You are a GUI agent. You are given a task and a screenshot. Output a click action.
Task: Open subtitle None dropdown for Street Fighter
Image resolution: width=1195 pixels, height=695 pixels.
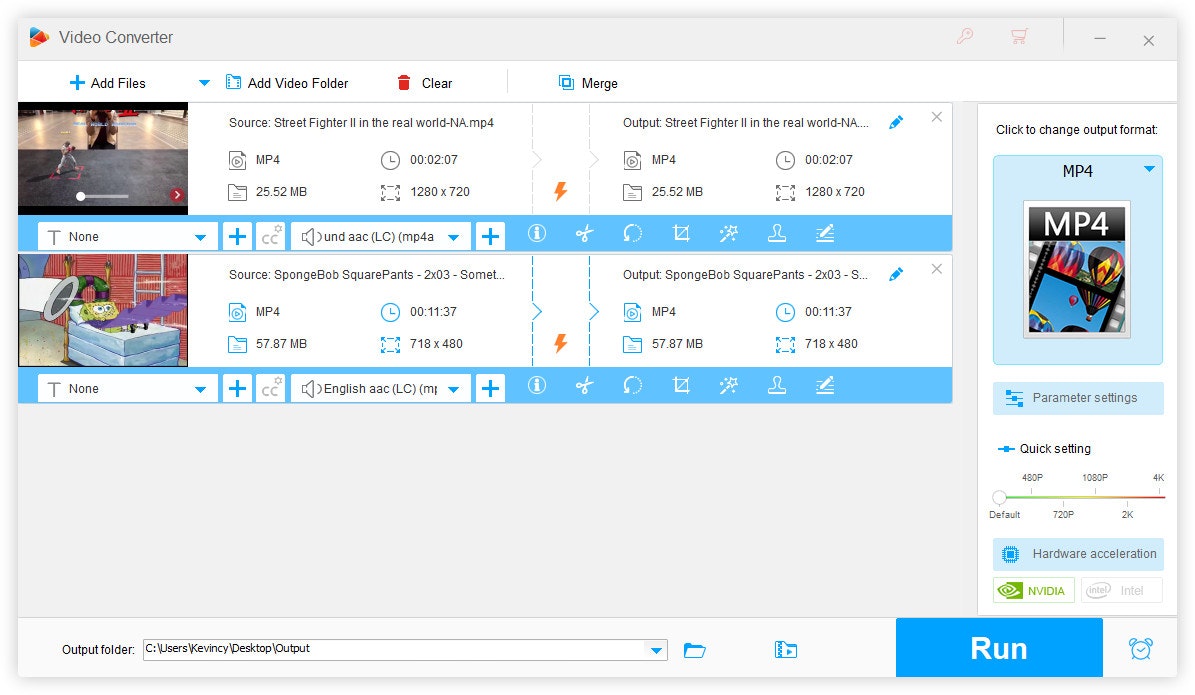pyautogui.click(x=127, y=237)
